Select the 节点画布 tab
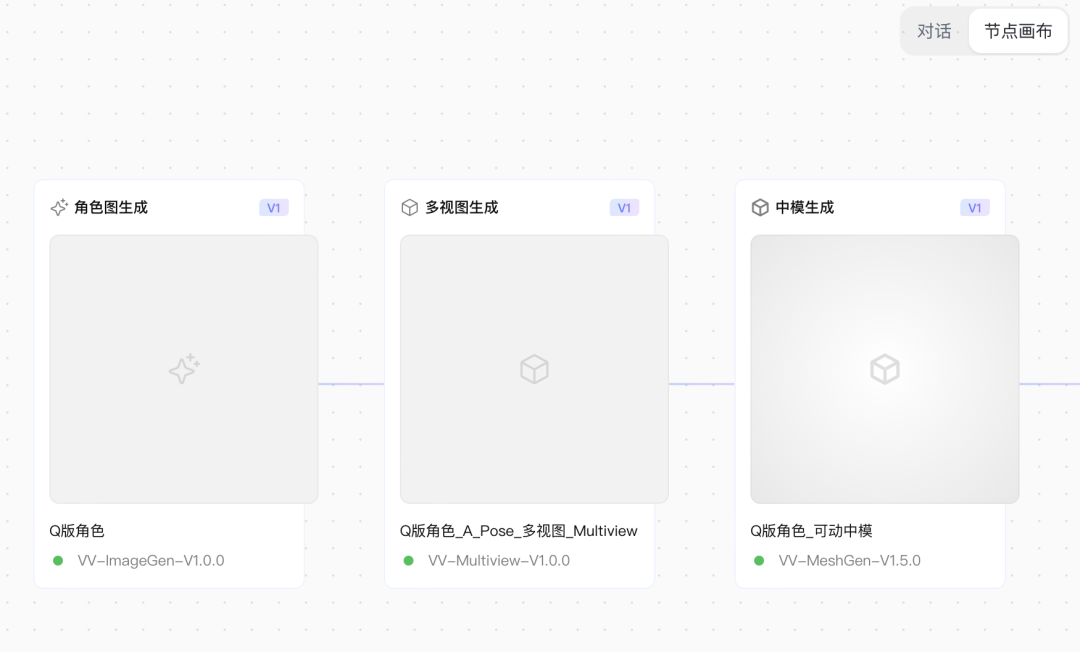The image size is (1080, 652). coord(1018,31)
